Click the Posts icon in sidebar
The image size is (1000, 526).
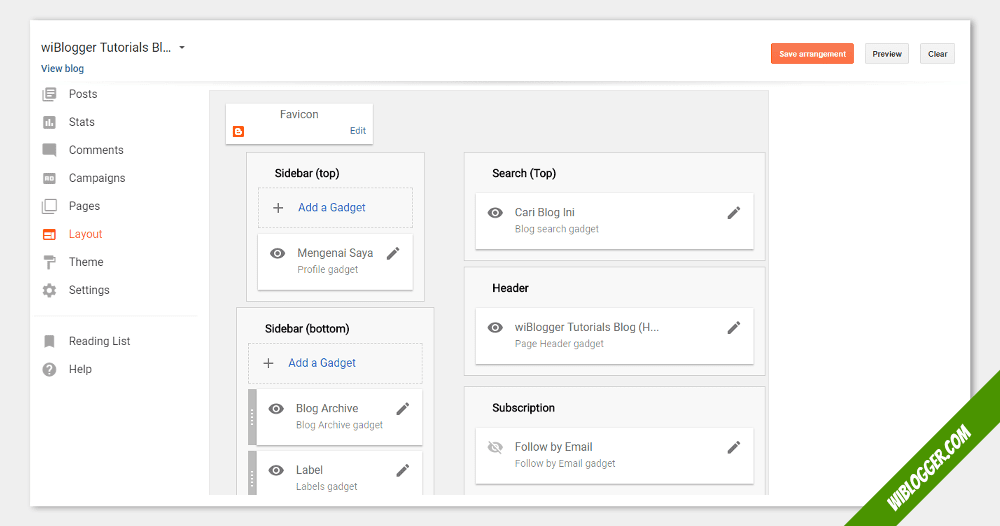[x=49, y=94]
